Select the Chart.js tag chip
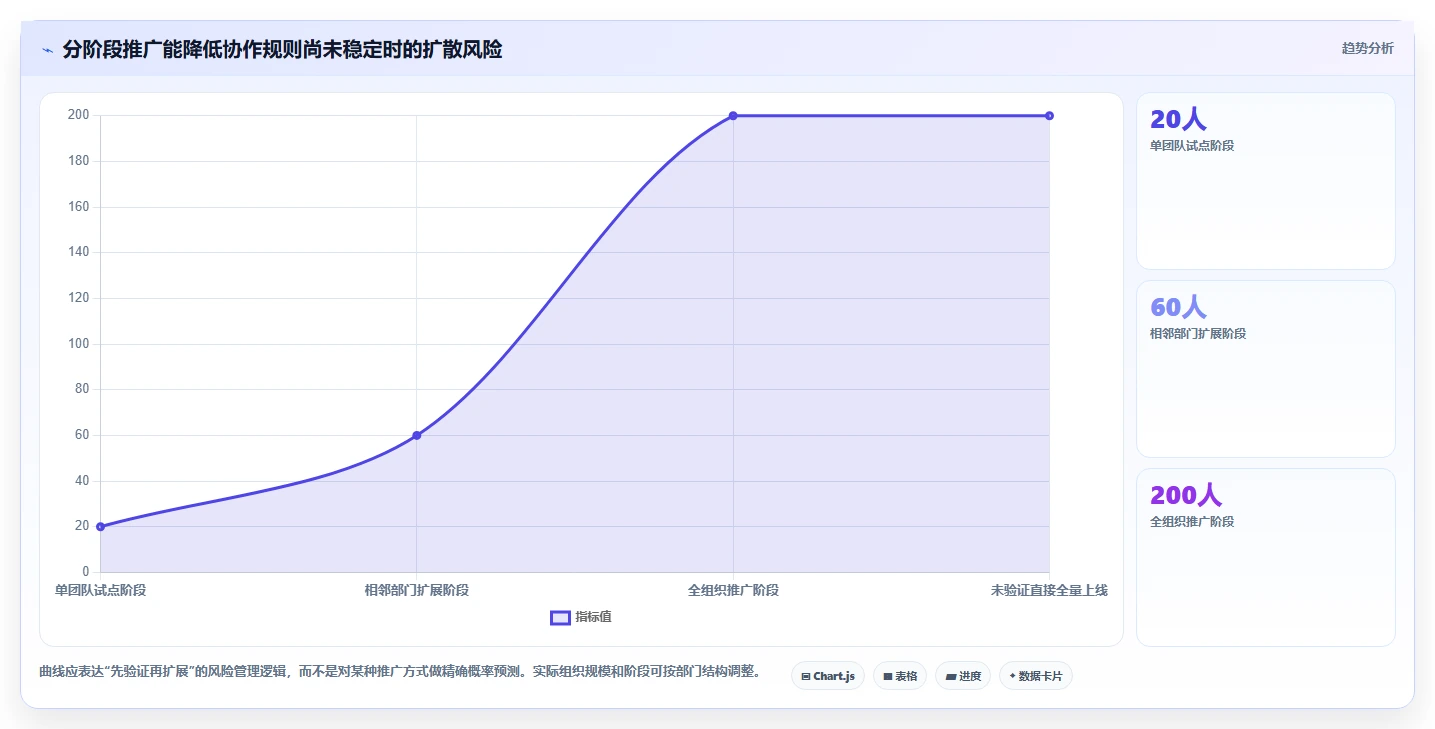This screenshot has width=1435, height=729. click(x=827, y=676)
